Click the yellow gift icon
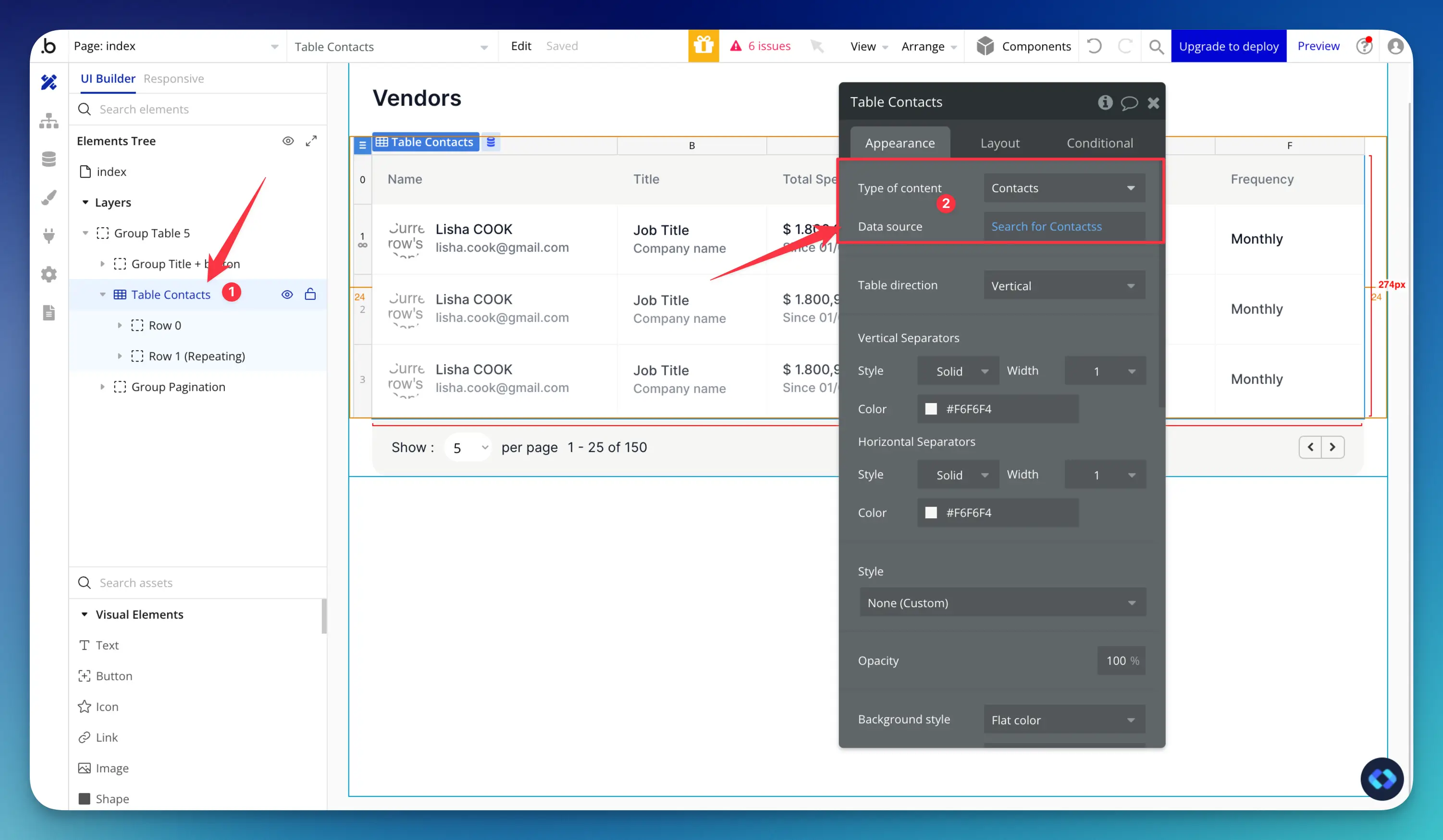 click(x=703, y=46)
